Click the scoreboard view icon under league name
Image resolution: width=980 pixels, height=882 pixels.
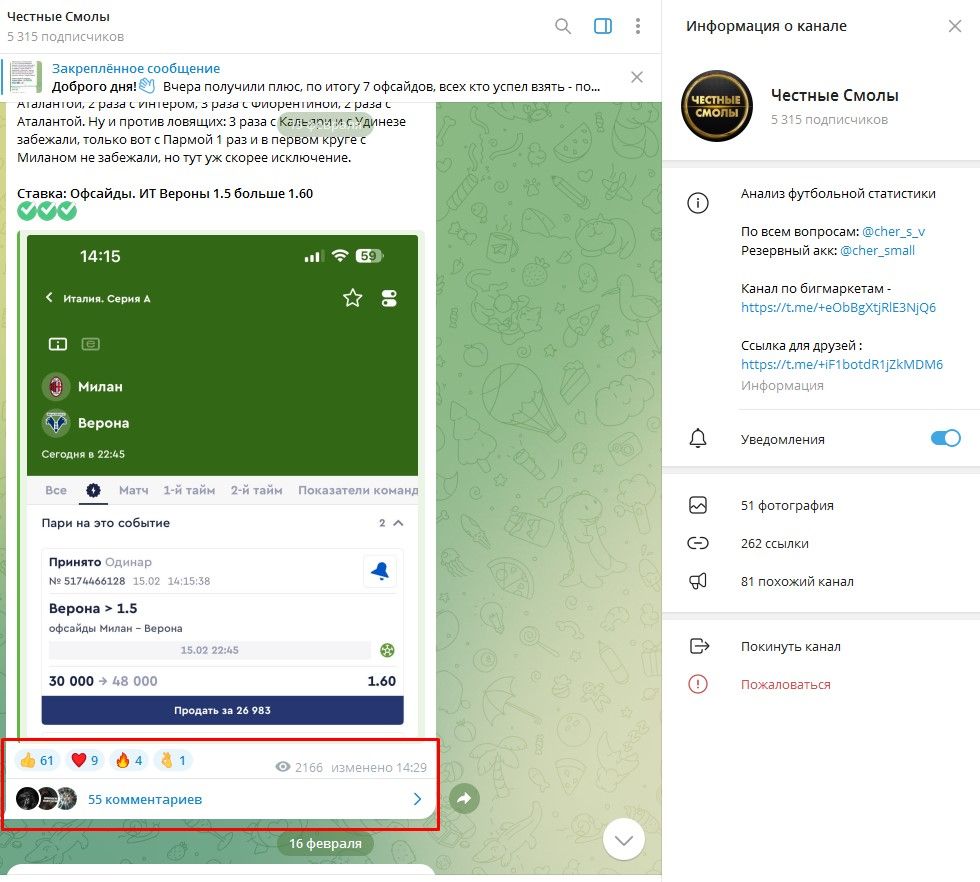click(58, 344)
